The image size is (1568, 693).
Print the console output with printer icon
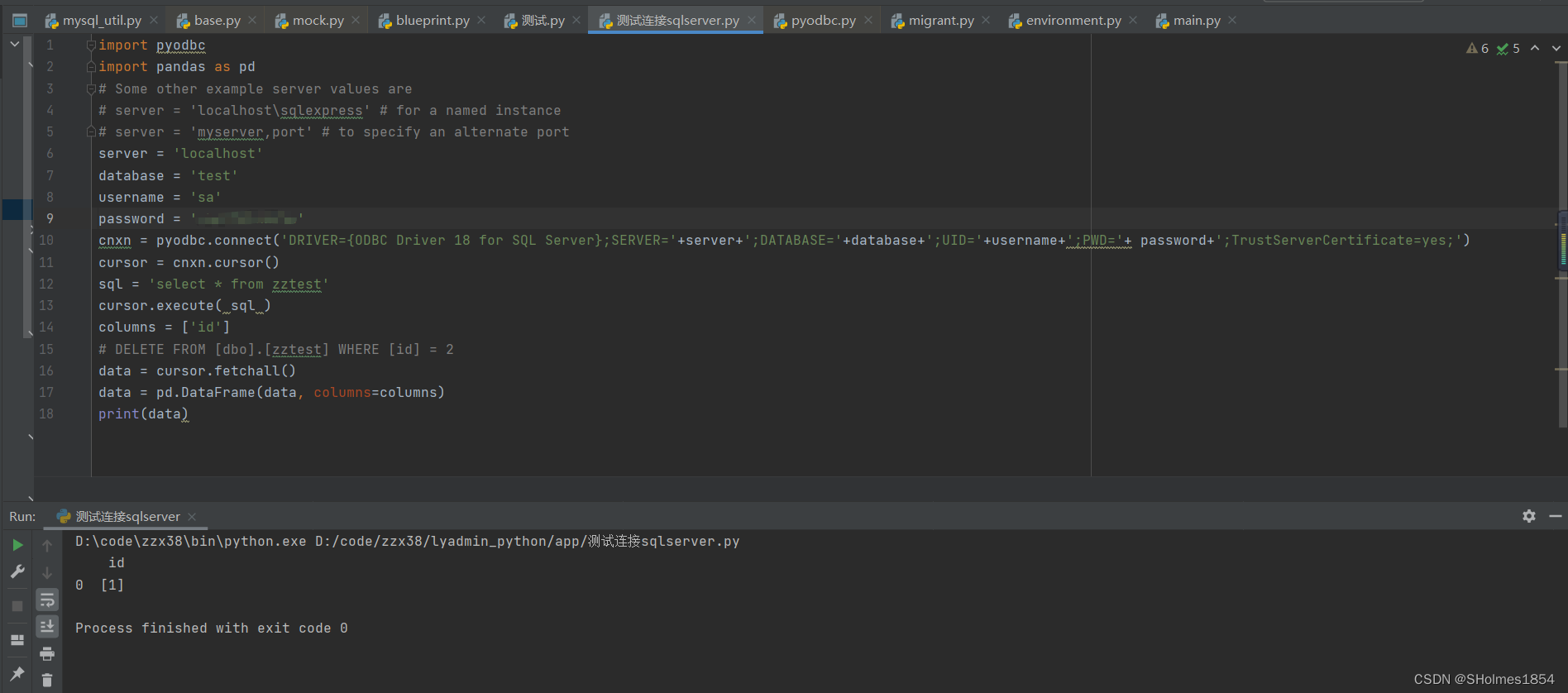click(47, 653)
